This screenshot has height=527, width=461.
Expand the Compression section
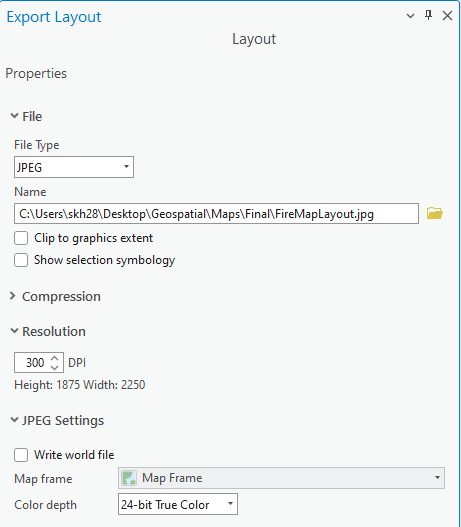[13, 296]
